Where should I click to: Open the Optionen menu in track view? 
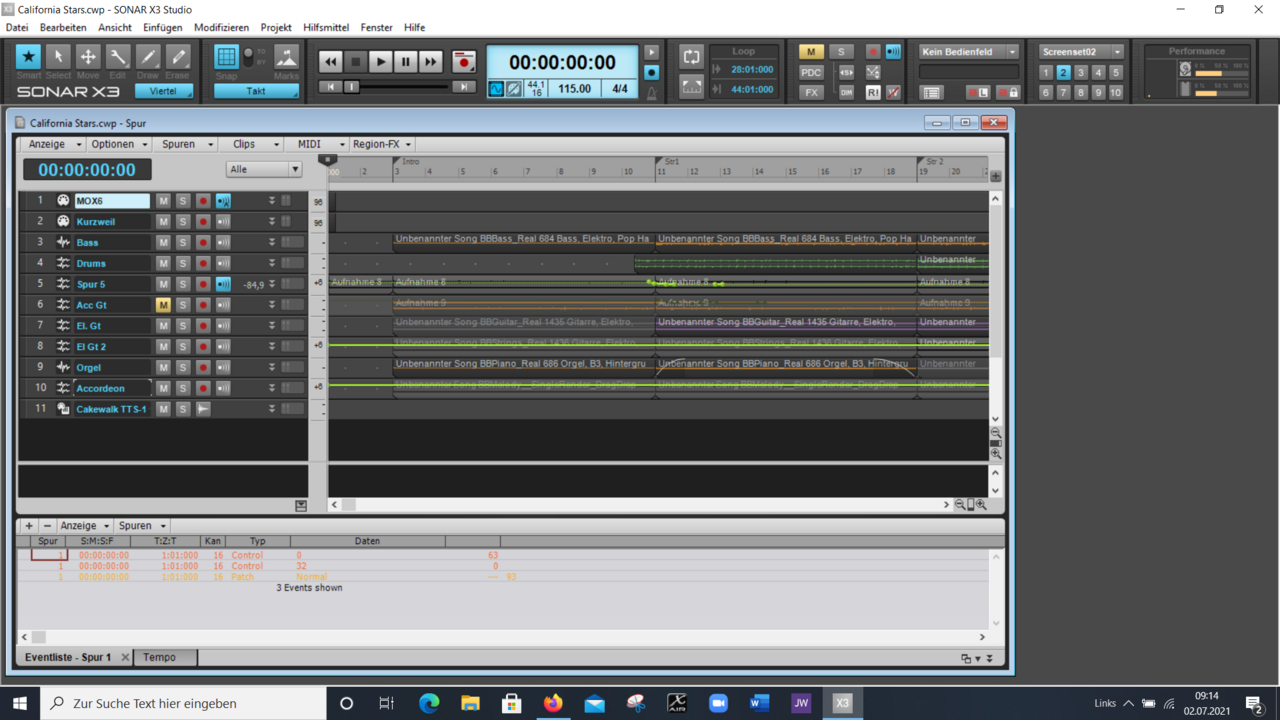119,144
